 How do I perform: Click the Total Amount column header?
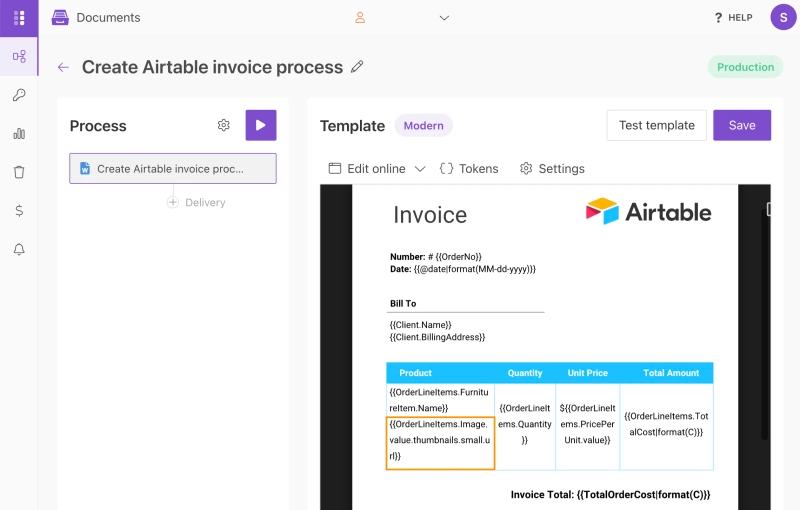(x=671, y=373)
